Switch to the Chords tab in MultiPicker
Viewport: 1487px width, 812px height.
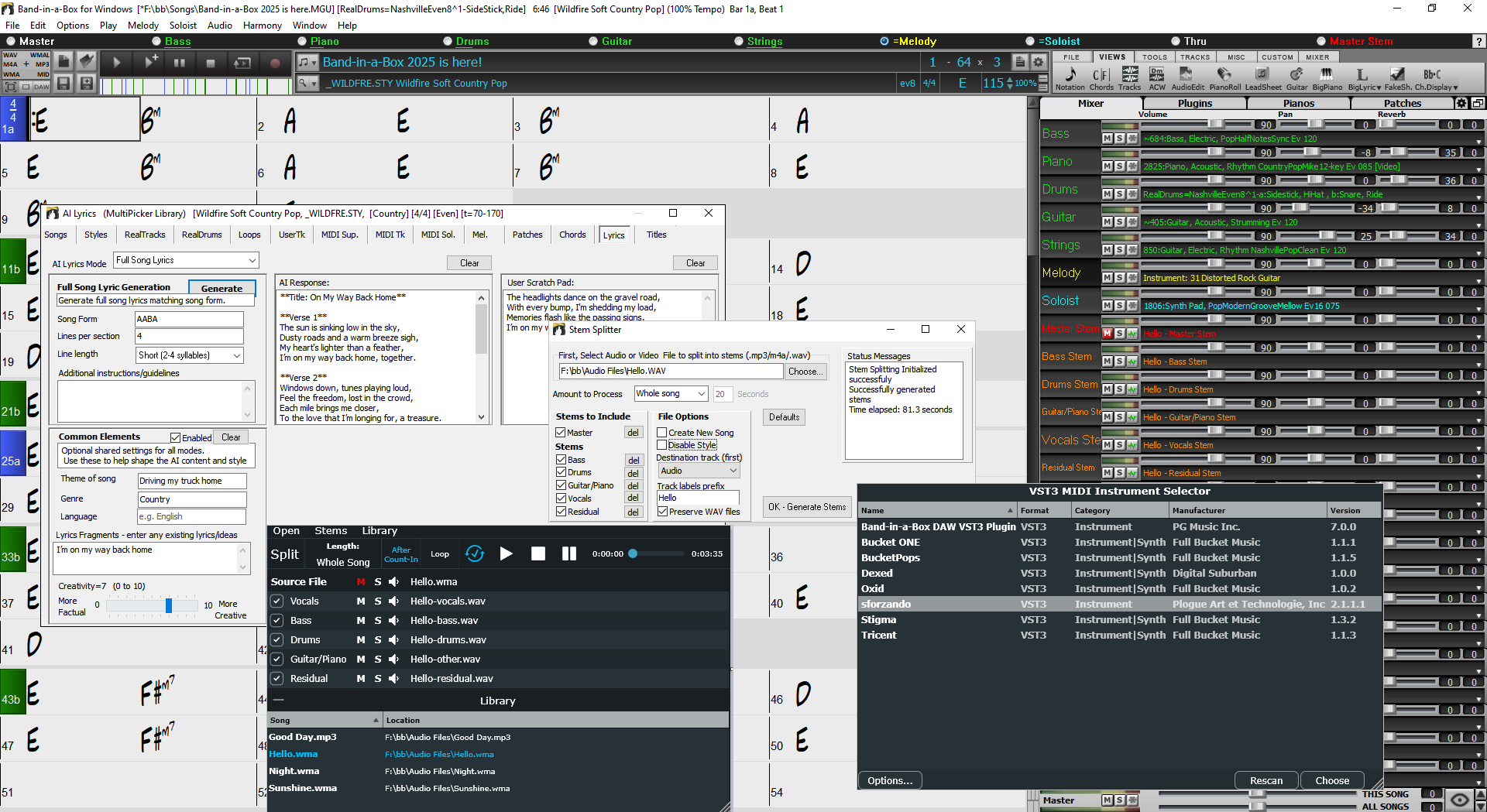(x=572, y=235)
